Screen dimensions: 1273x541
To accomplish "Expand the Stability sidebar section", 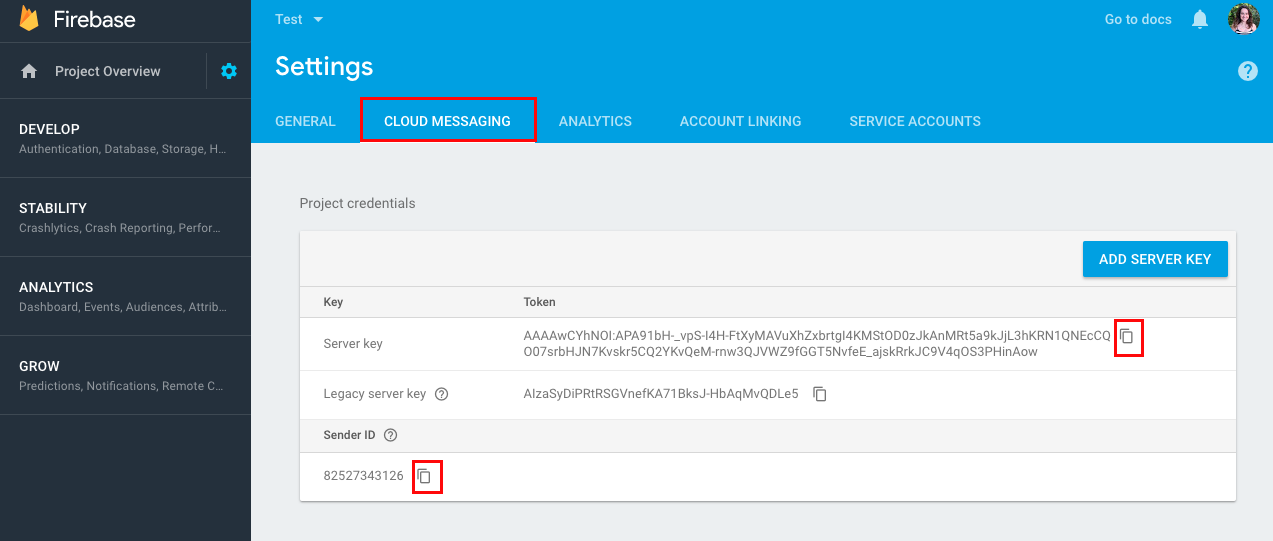I will click(x=125, y=217).
